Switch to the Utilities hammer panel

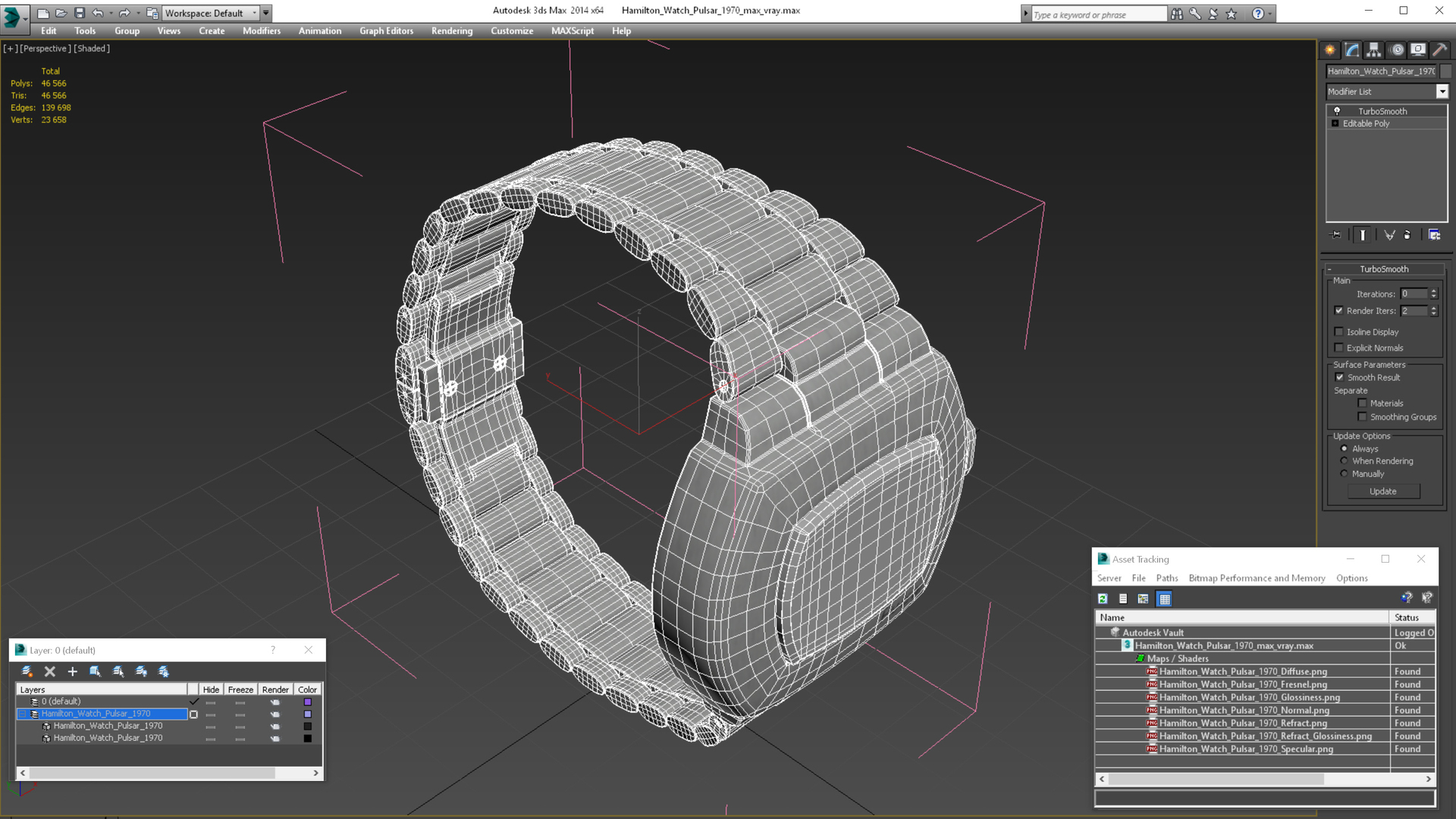[x=1439, y=50]
